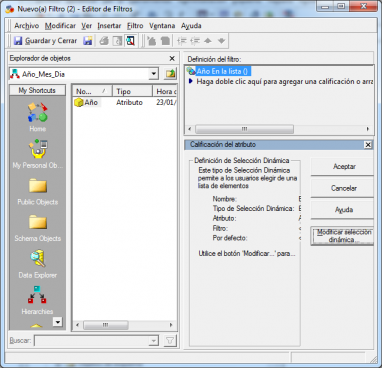Click the move down arrow toolbar icon
Viewport: 382px width, 368px height.
tap(221, 41)
